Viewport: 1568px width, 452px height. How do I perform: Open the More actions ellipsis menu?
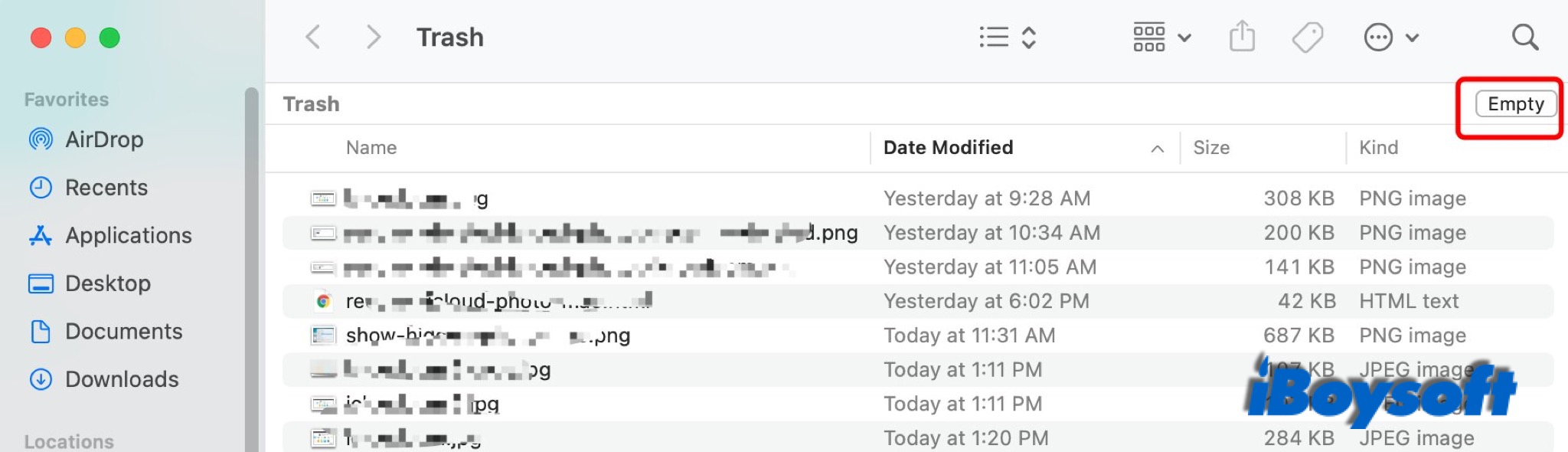point(1391,38)
